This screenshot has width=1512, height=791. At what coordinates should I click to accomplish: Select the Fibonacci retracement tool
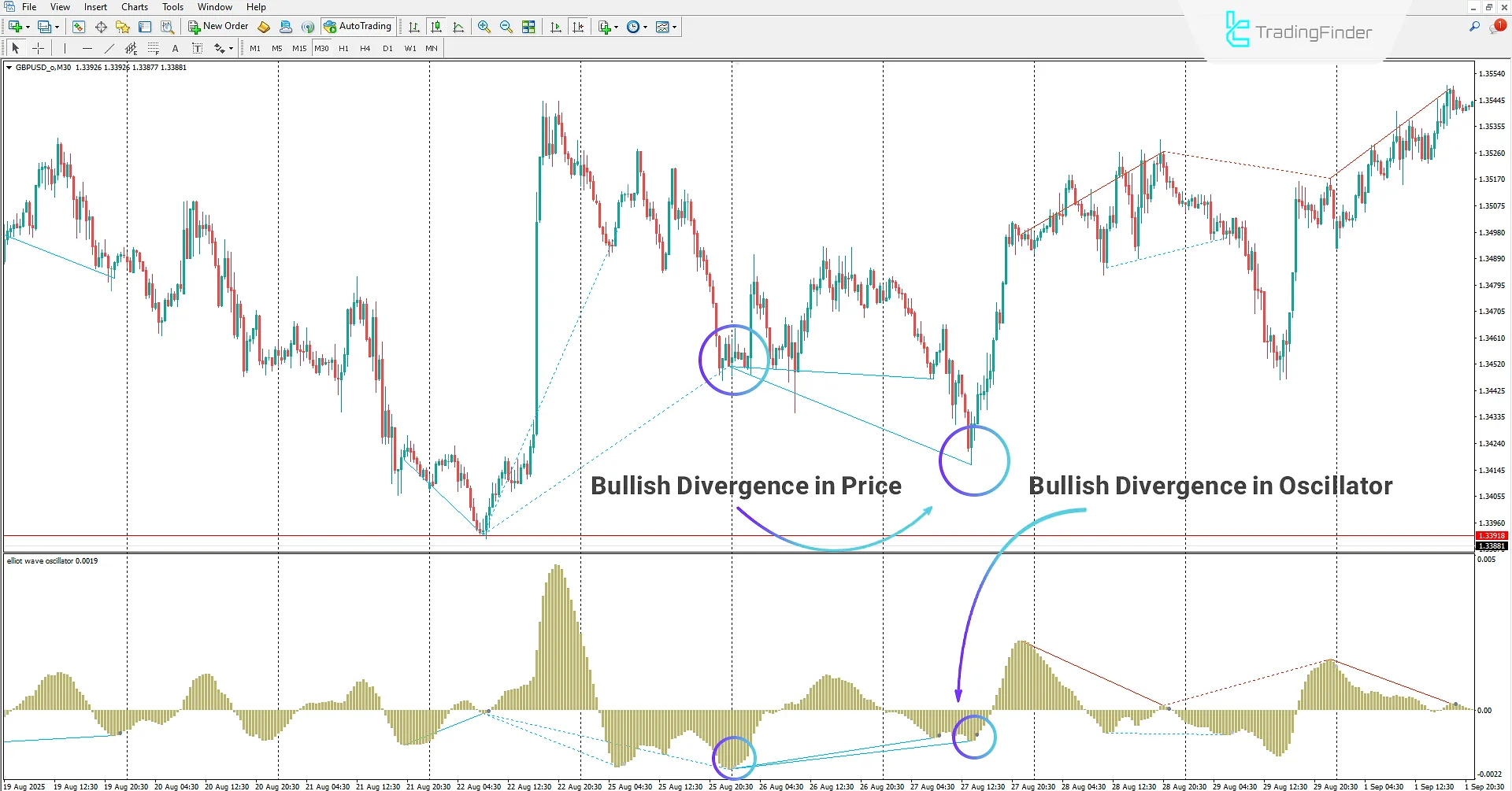click(x=154, y=48)
